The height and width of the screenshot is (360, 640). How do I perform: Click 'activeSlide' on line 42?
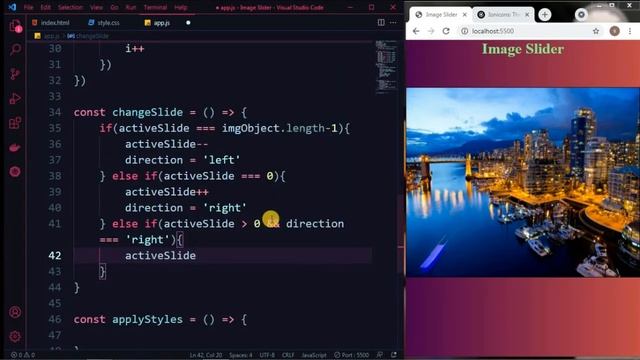tap(160, 256)
